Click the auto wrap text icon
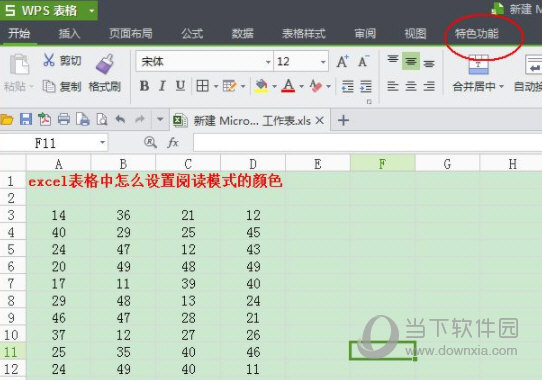This screenshot has width=542, height=380. [x=533, y=65]
